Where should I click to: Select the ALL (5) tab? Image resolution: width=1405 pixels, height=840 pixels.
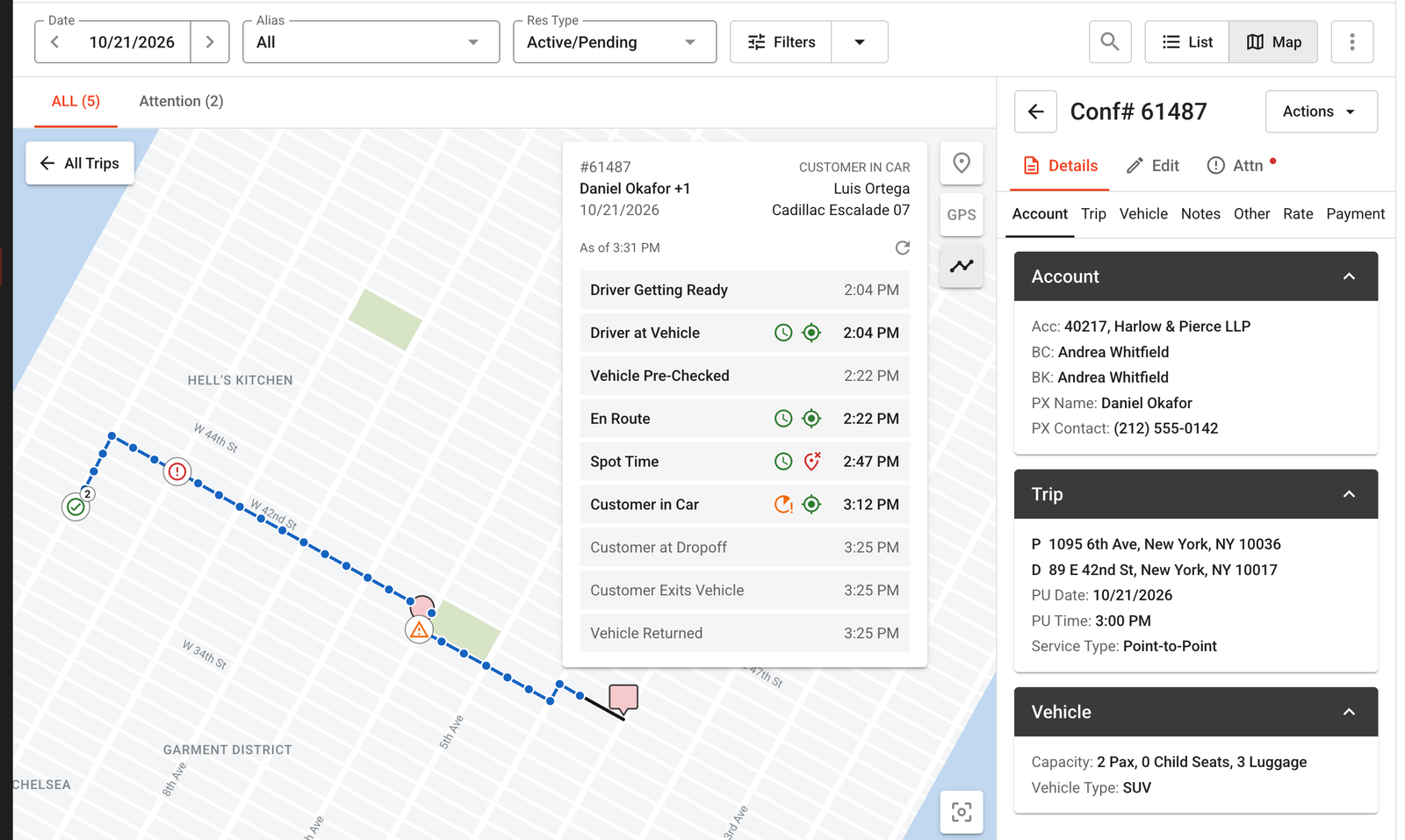click(76, 102)
